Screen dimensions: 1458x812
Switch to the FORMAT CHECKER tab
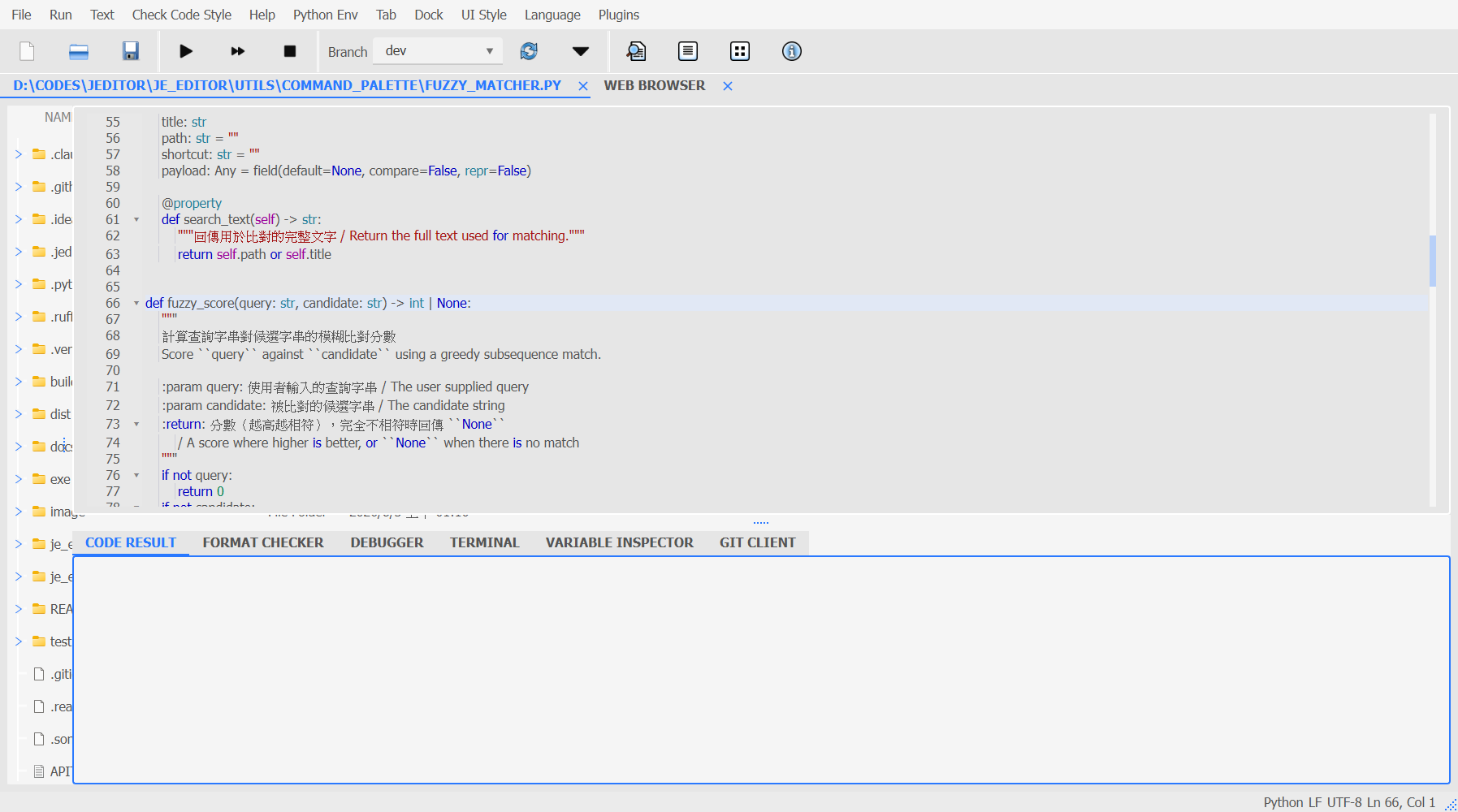(x=263, y=542)
